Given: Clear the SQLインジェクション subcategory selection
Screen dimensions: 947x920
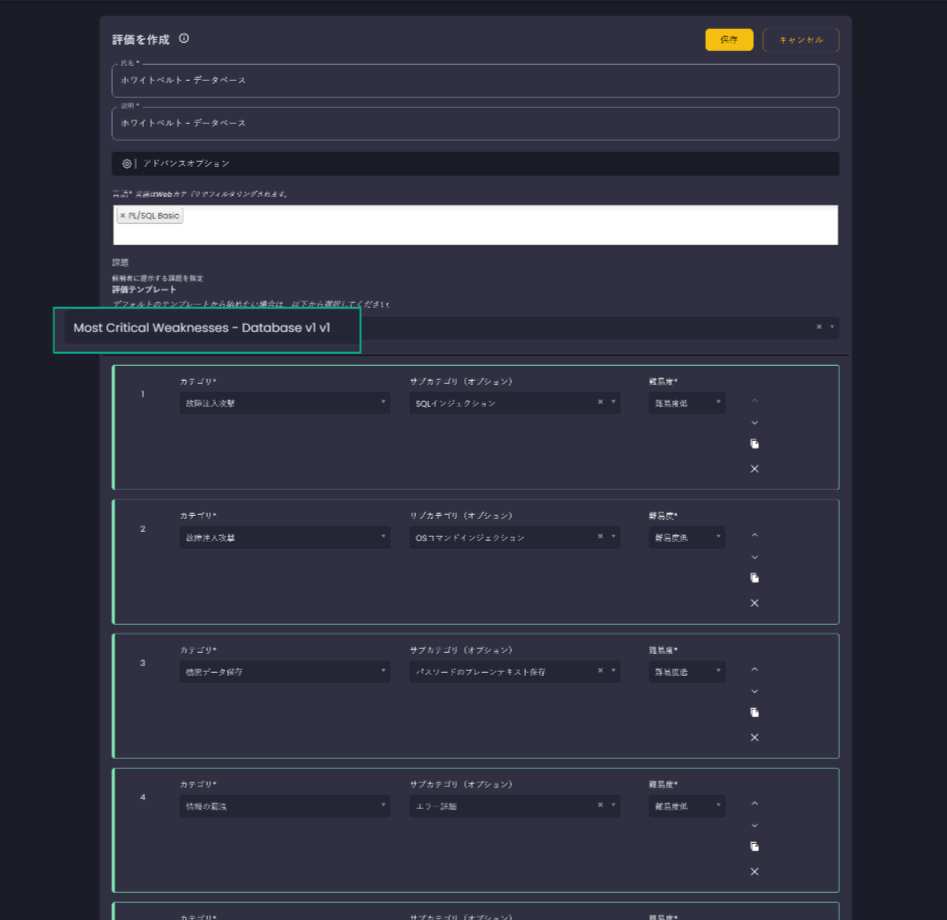Looking at the screenshot, I should 600,402.
